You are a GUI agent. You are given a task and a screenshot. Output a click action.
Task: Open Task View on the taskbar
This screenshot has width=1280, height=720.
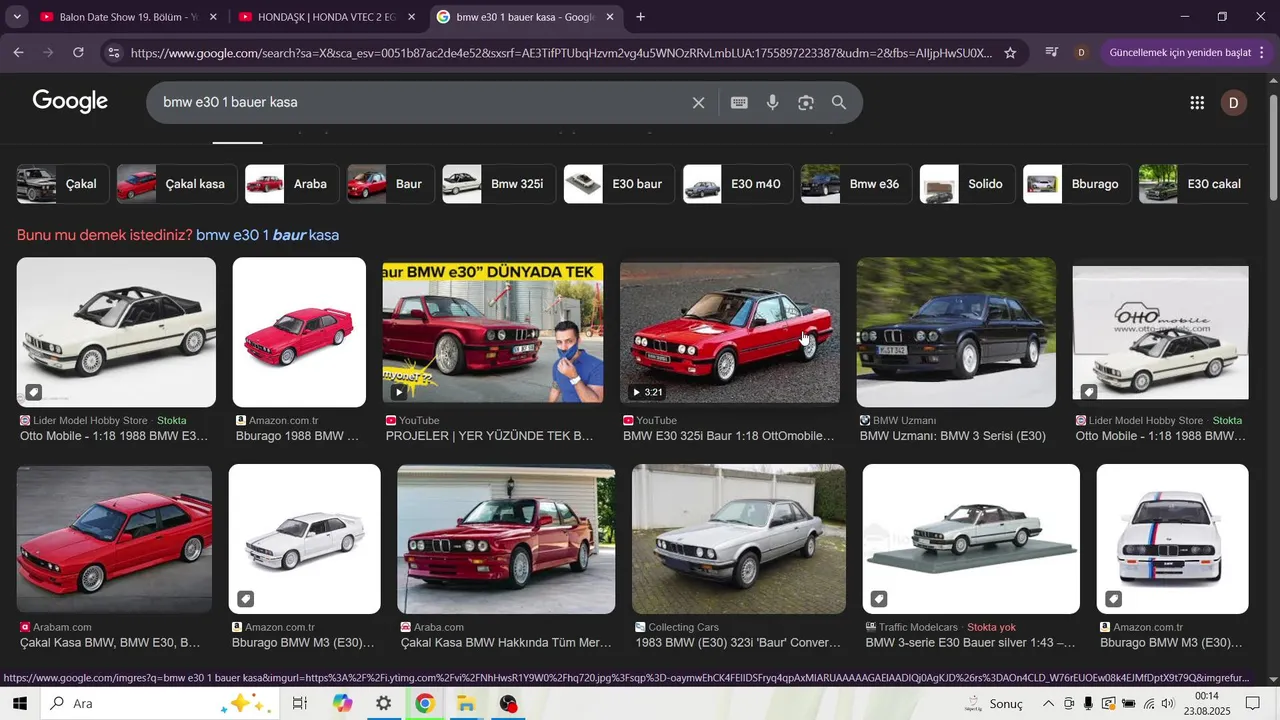[299, 703]
